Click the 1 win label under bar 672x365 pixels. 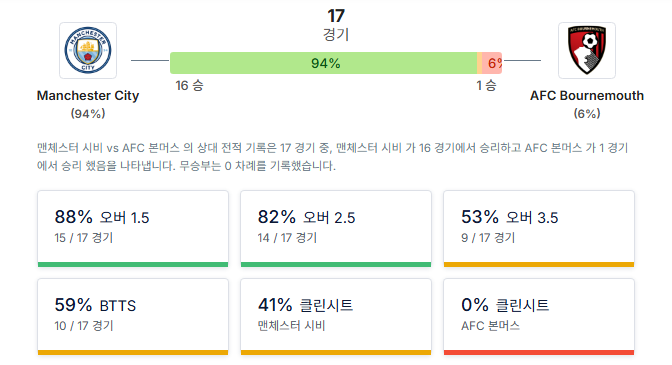[x=486, y=86]
